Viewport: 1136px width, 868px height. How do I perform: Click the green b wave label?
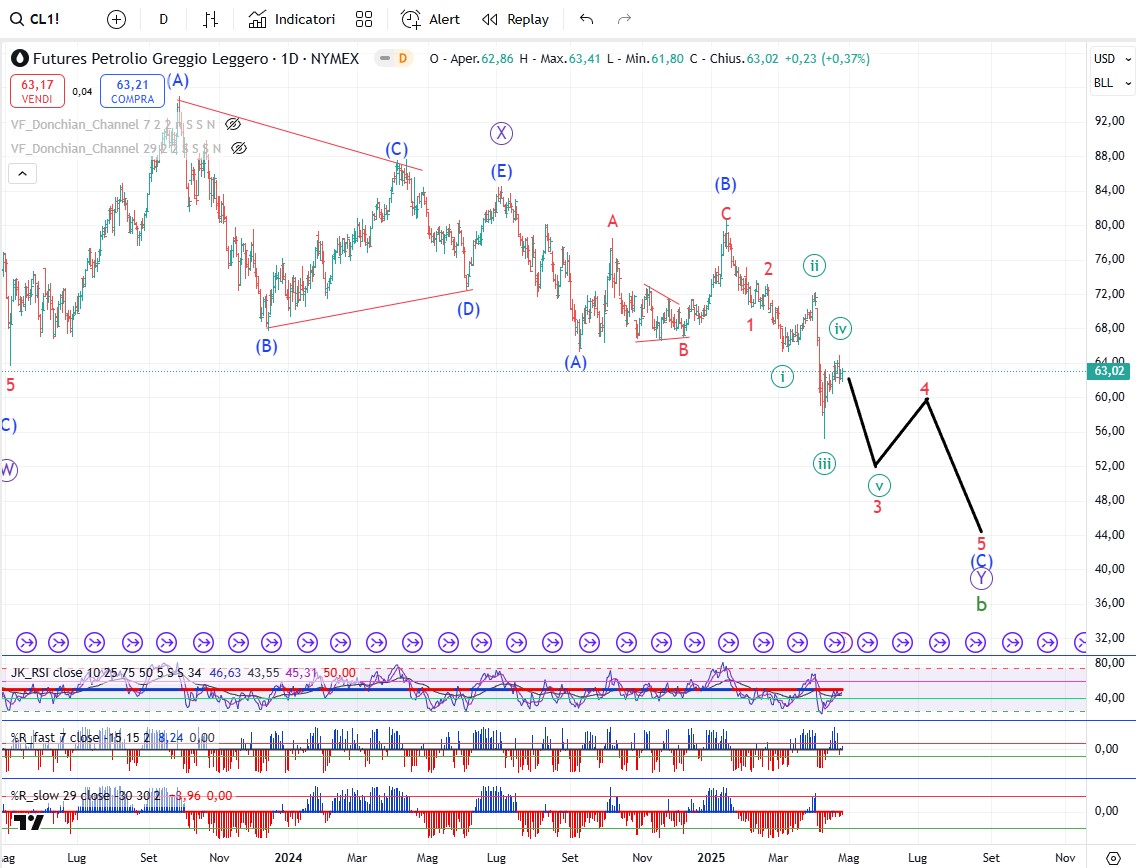pos(982,604)
